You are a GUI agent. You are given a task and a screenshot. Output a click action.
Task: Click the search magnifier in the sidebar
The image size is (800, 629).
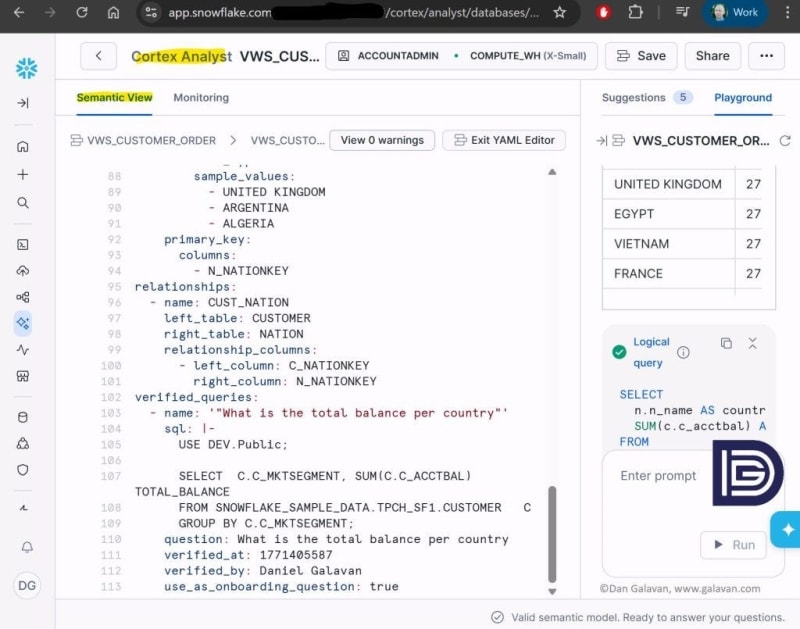[22, 203]
